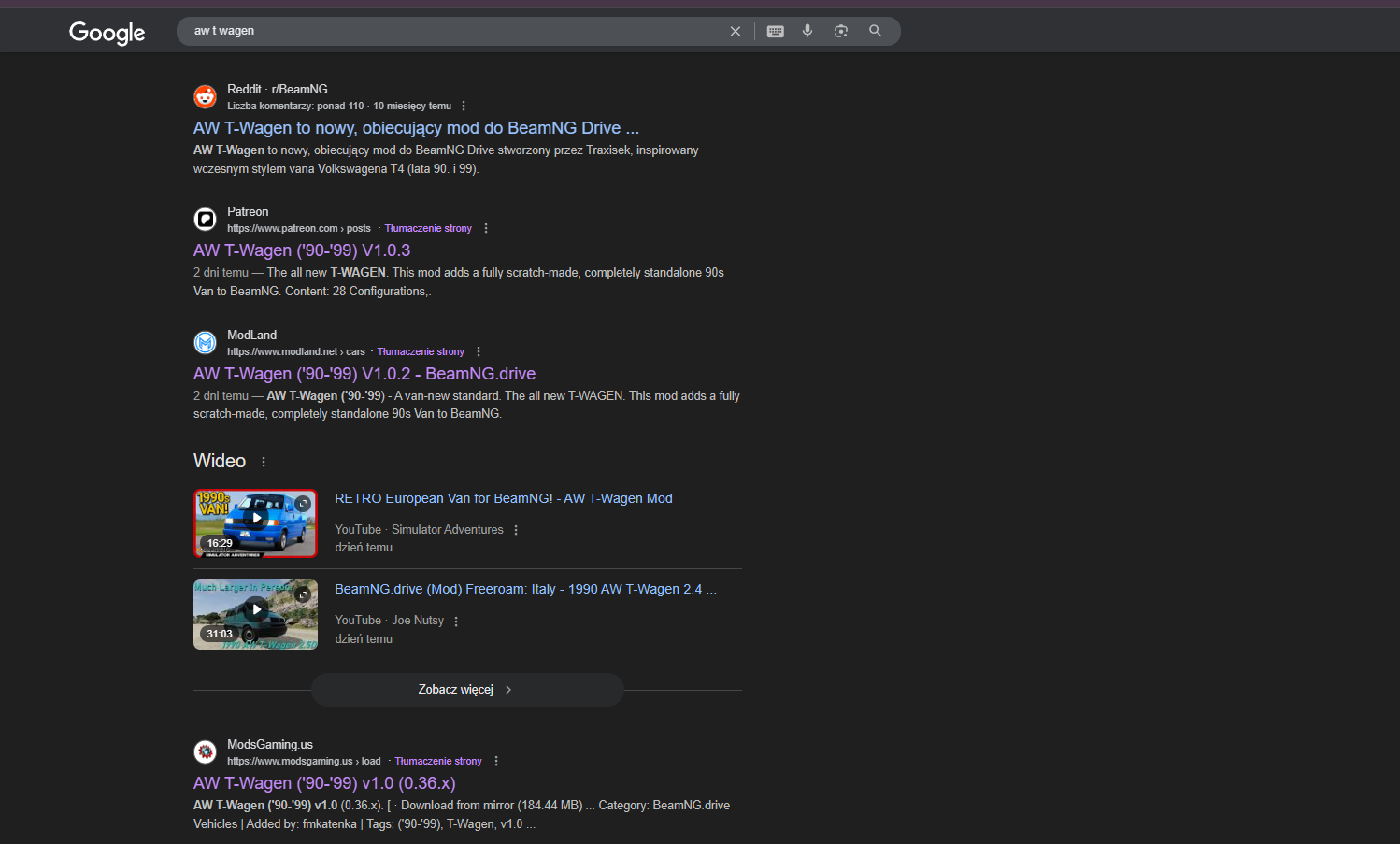The height and width of the screenshot is (844, 1400).
Task: Translate the ModLand page via 'Tłumaczenie strony'
Action: (421, 351)
